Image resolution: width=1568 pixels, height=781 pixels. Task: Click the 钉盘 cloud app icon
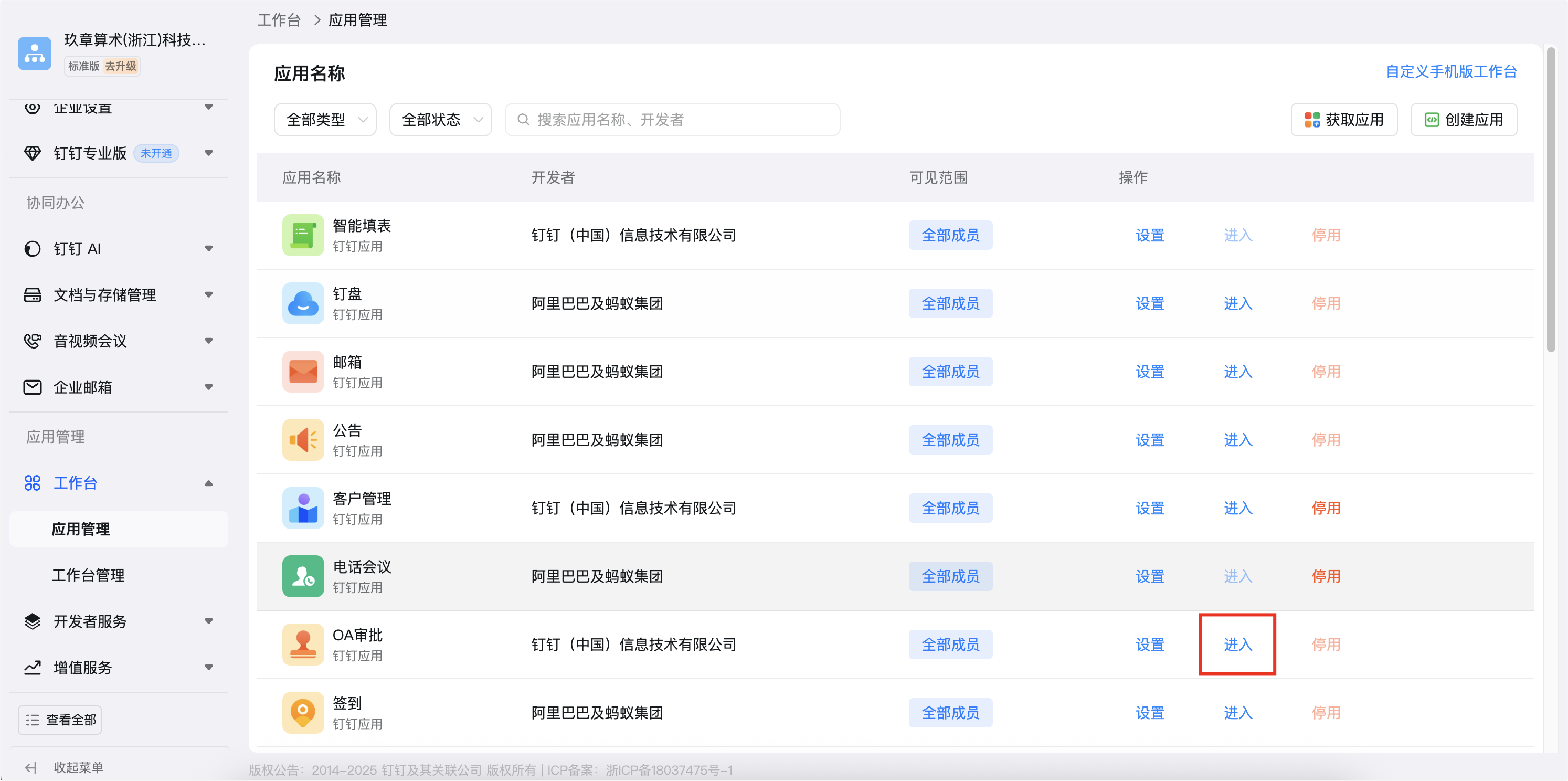click(302, 303)
